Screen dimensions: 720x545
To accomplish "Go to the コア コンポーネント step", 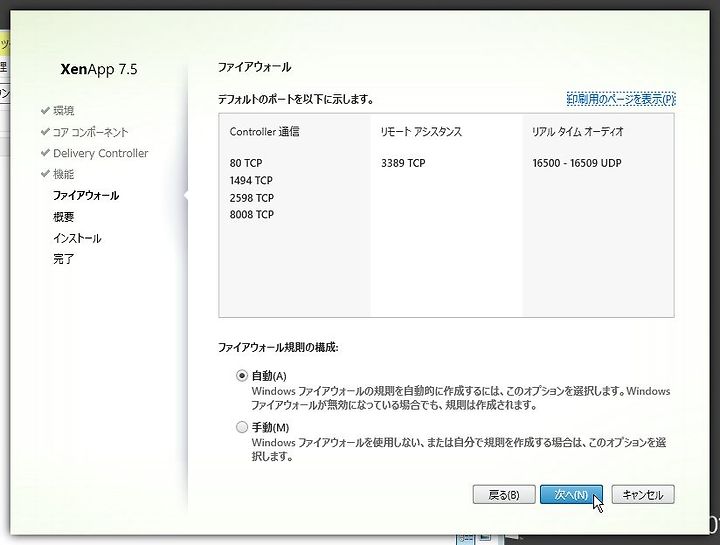I will [90, 132].
